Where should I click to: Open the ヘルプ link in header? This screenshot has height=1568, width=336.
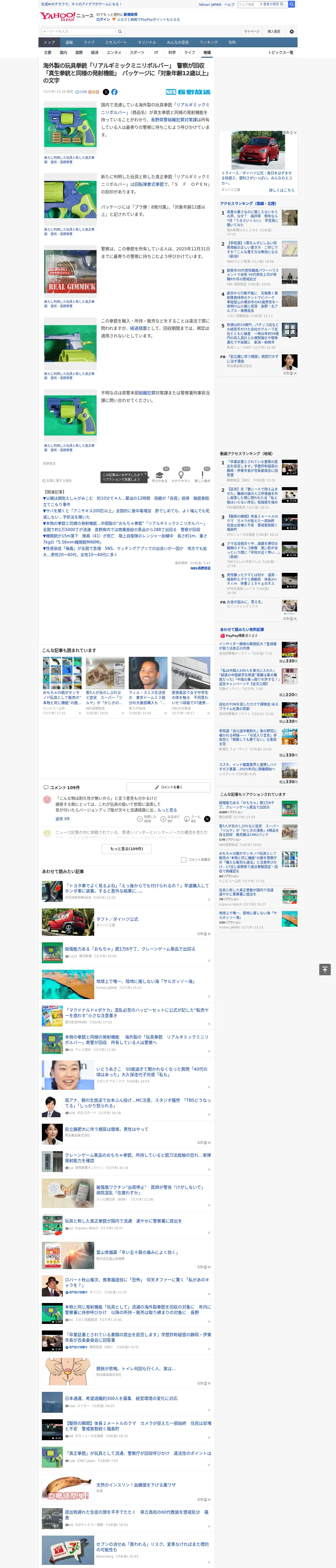pyautogui.click(x=229, y=4)
